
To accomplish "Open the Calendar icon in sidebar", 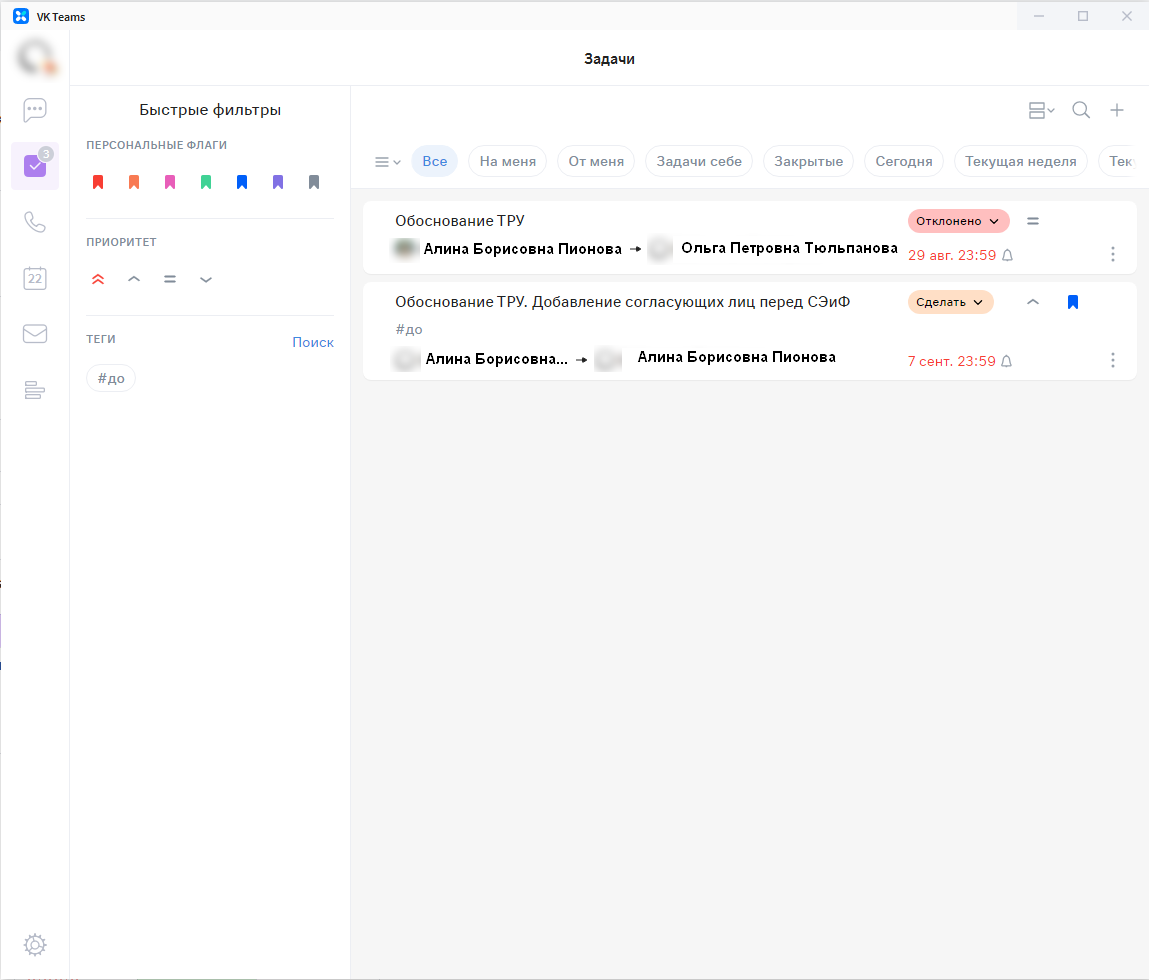I will pyautogui.click(x=35, y=279).
